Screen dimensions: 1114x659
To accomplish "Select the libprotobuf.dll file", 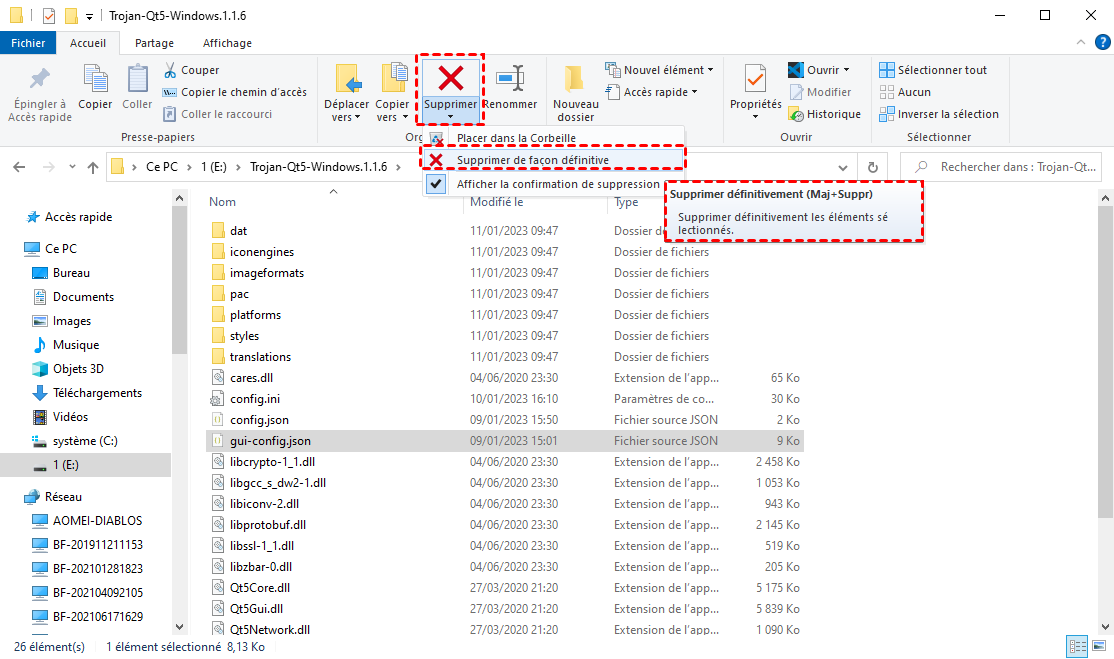I will [268, 525].
